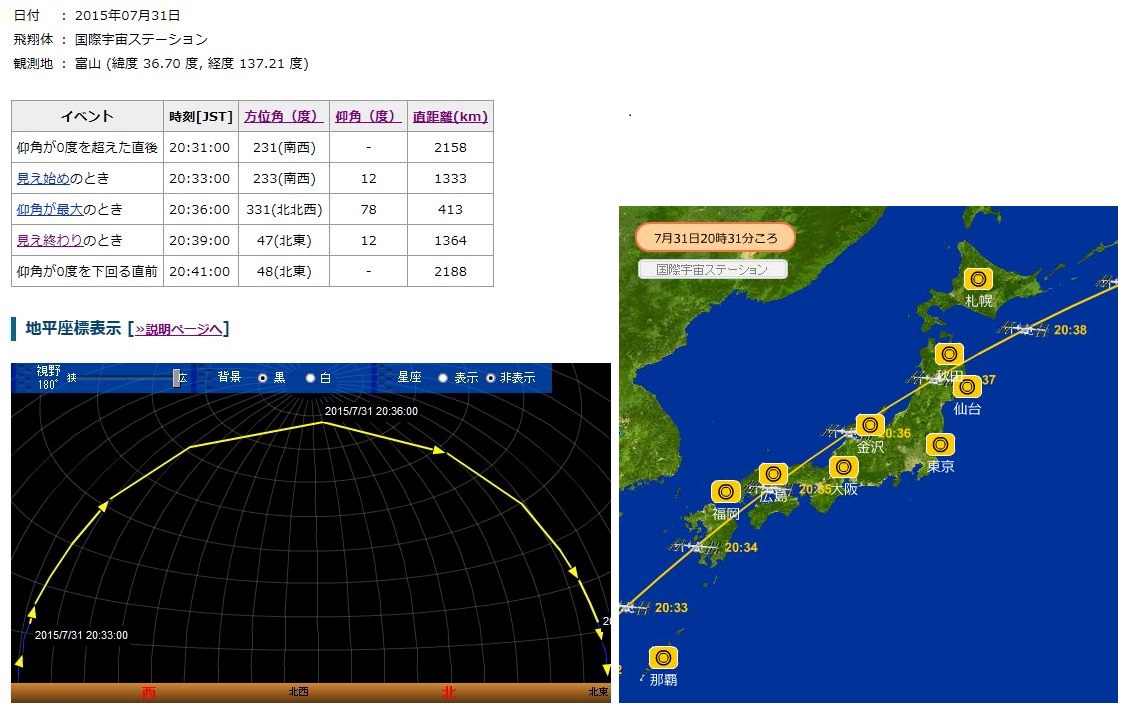The height and width of the screenshot is (715, 1128).
Task: Choose the 福岡 city marker
Action: (x=726, y=492)
